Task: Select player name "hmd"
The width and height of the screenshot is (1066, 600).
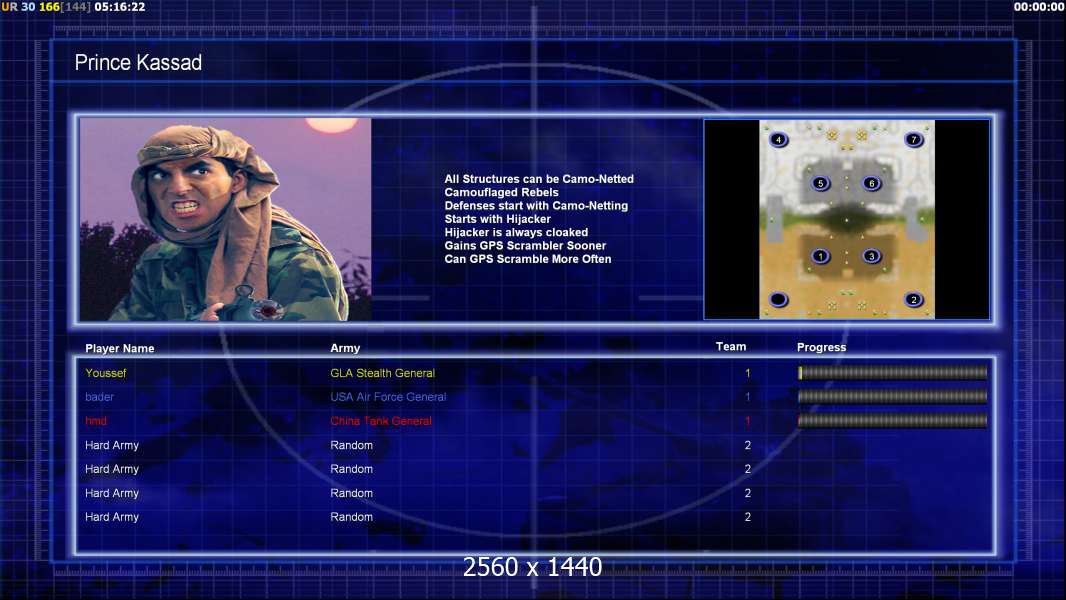Action: 96,421
